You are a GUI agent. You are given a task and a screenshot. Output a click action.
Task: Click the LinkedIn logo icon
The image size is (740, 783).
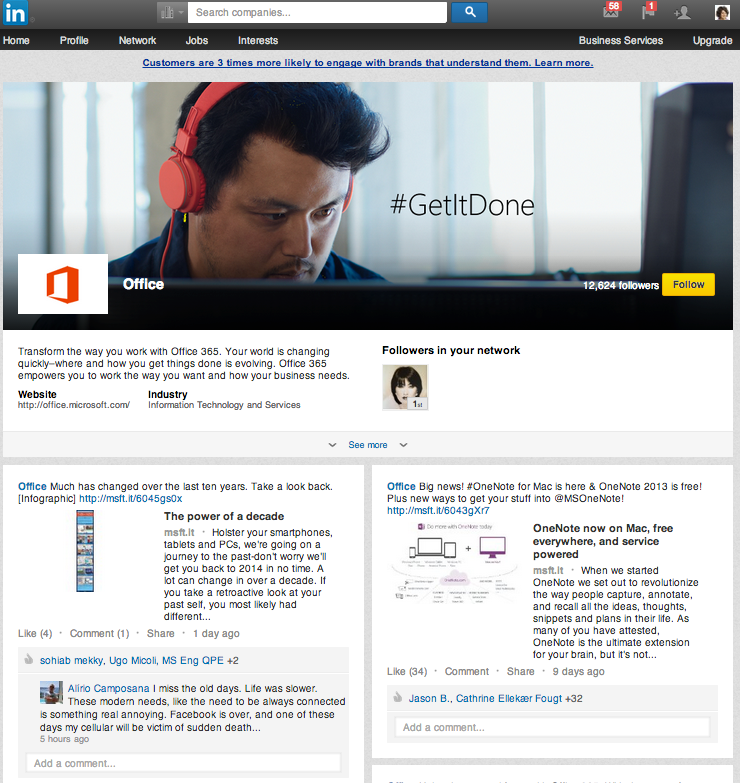point(15,13)
